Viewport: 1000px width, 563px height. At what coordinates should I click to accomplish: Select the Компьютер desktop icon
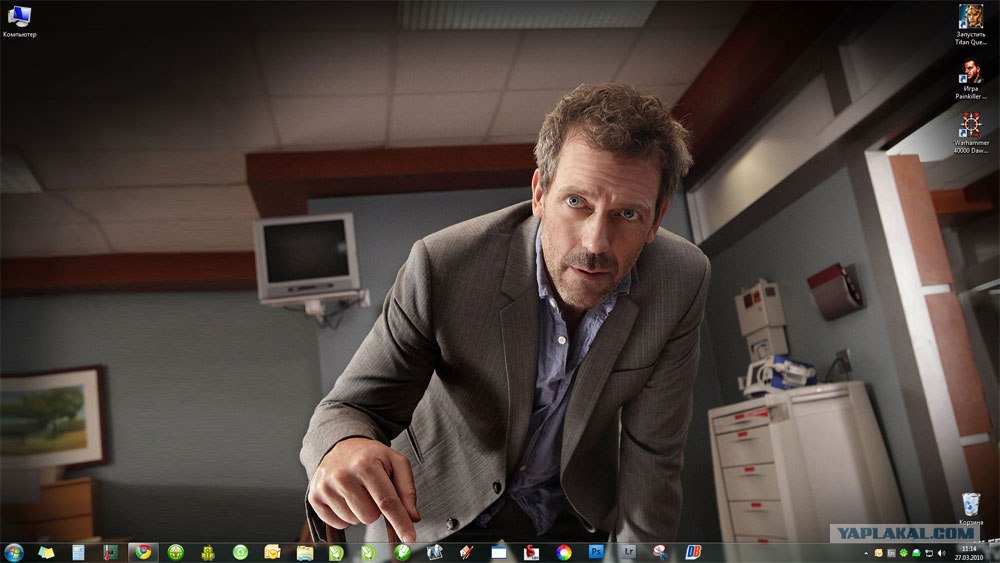tap(19, 21)
